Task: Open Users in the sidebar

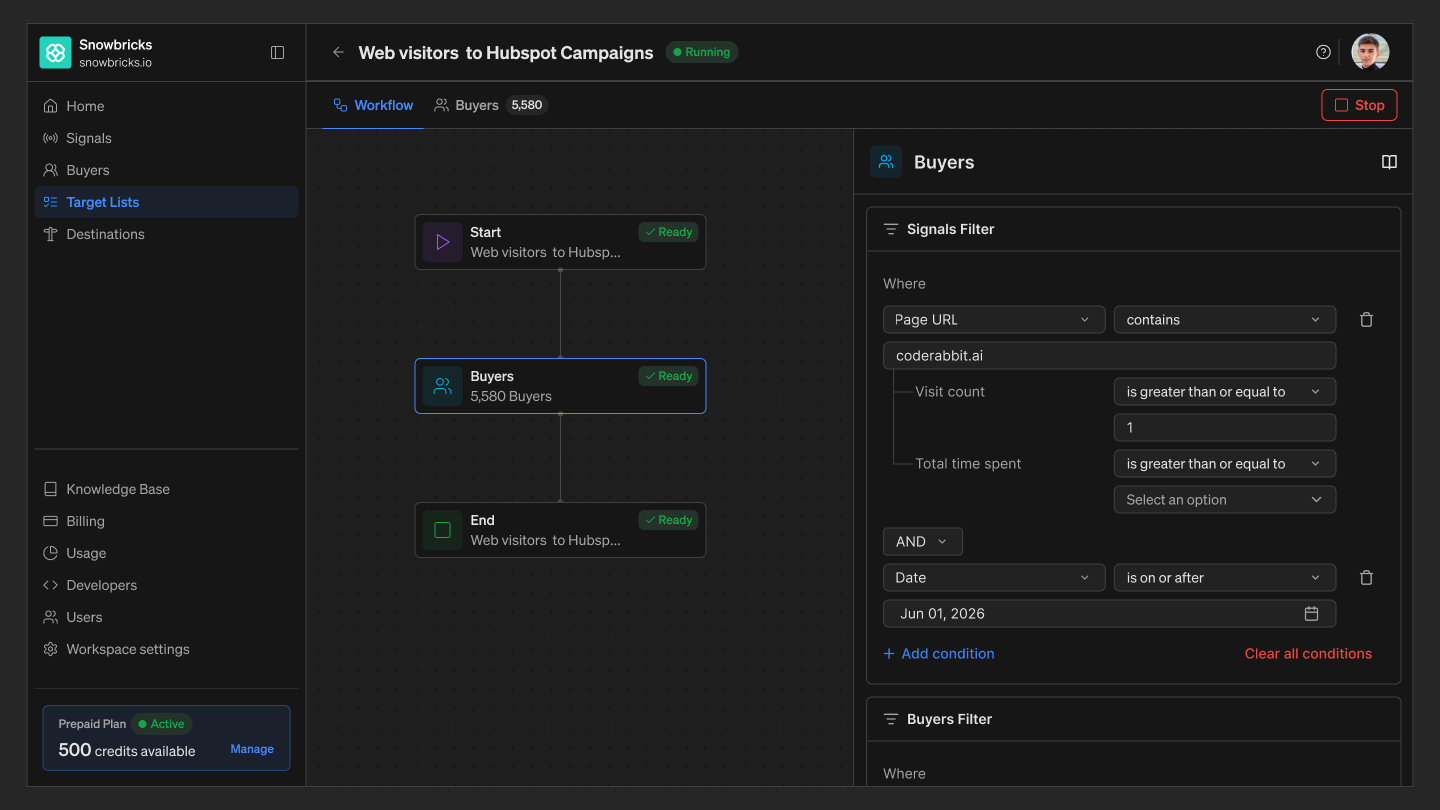Action: 166,617
